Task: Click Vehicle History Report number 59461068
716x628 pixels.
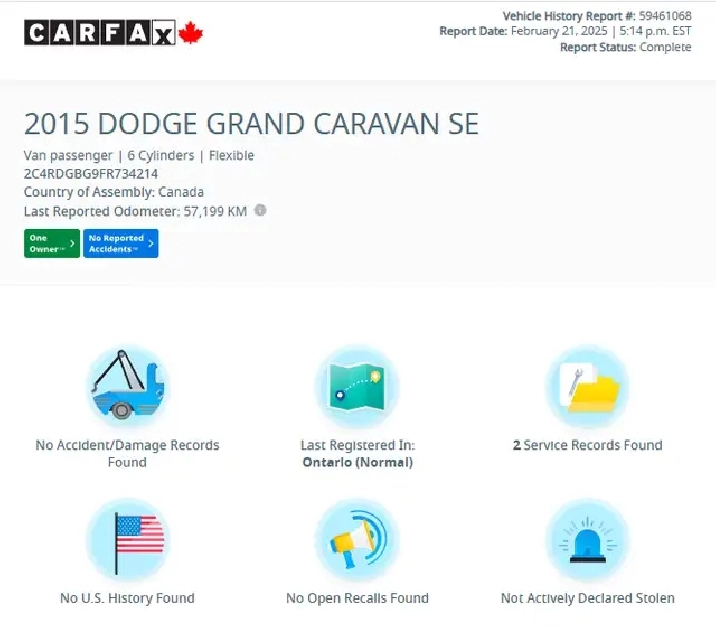Action: (x=665, y=16)
